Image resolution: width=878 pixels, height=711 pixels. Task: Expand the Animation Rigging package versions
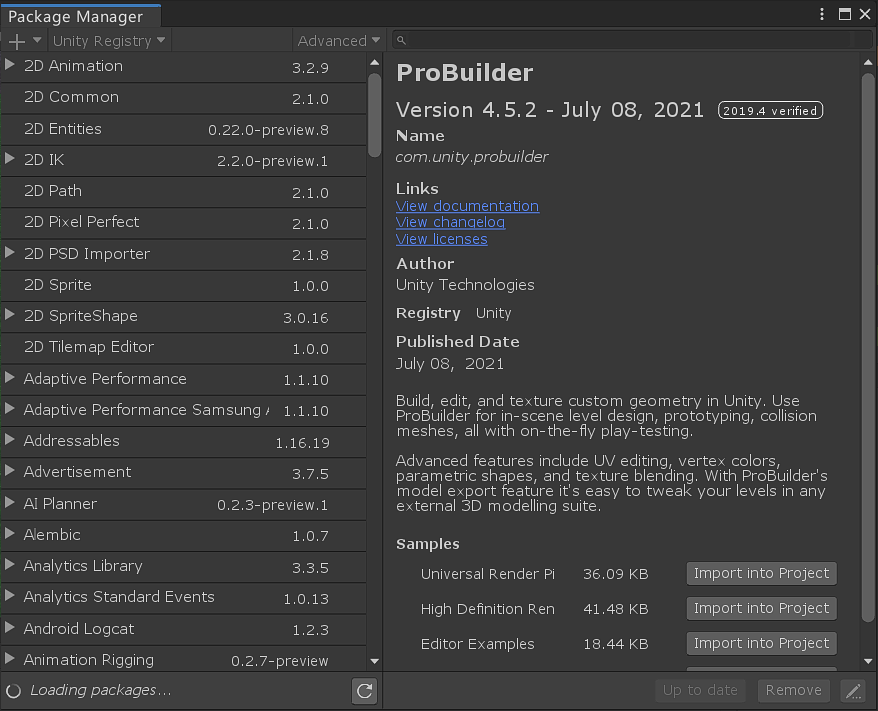10,658
